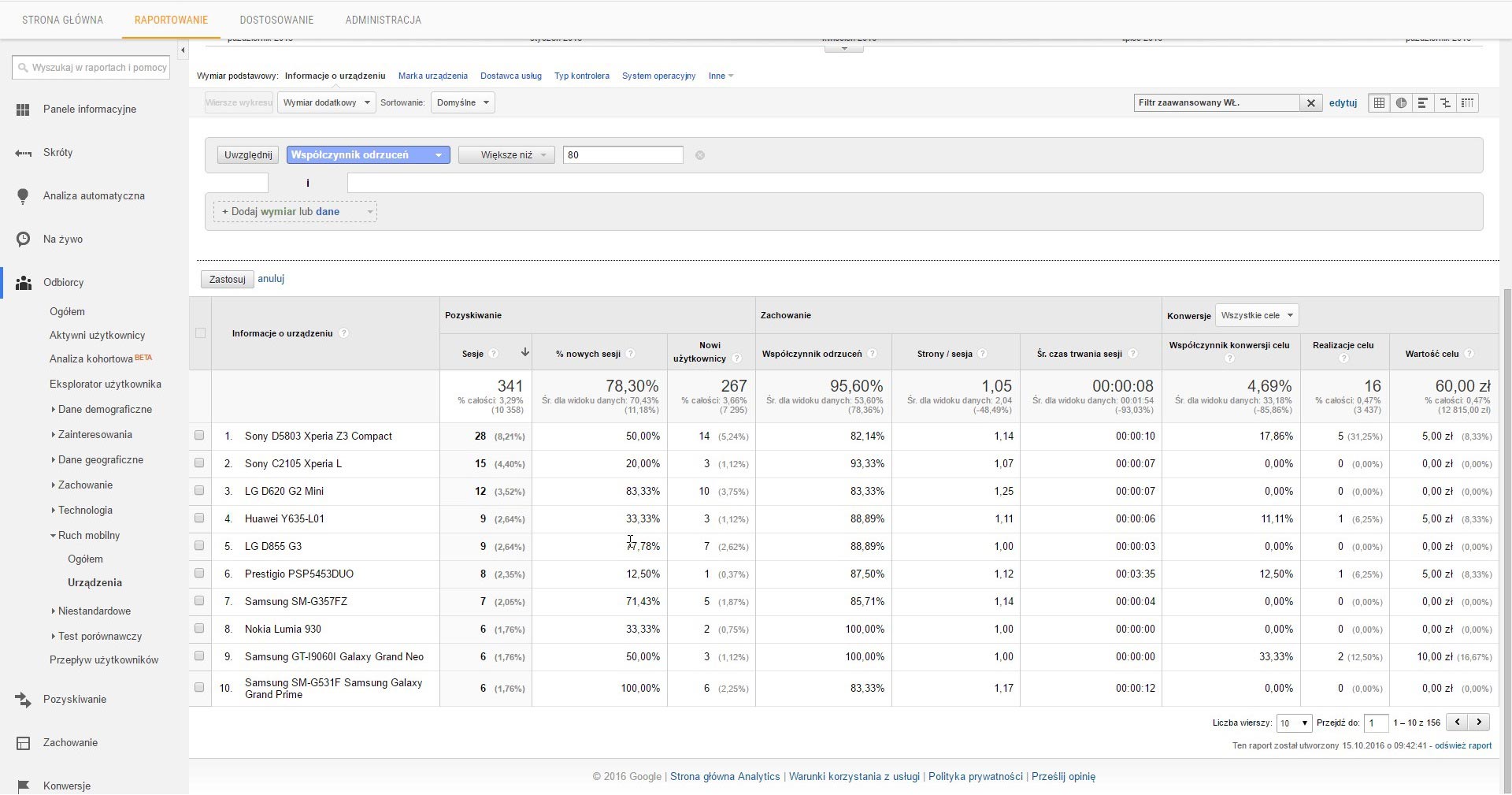The height and width of the screenshot is (795, 1512).
Task: Open Polityka prywatności footer link
Action: pyautogui.click(x=975, y=776)
